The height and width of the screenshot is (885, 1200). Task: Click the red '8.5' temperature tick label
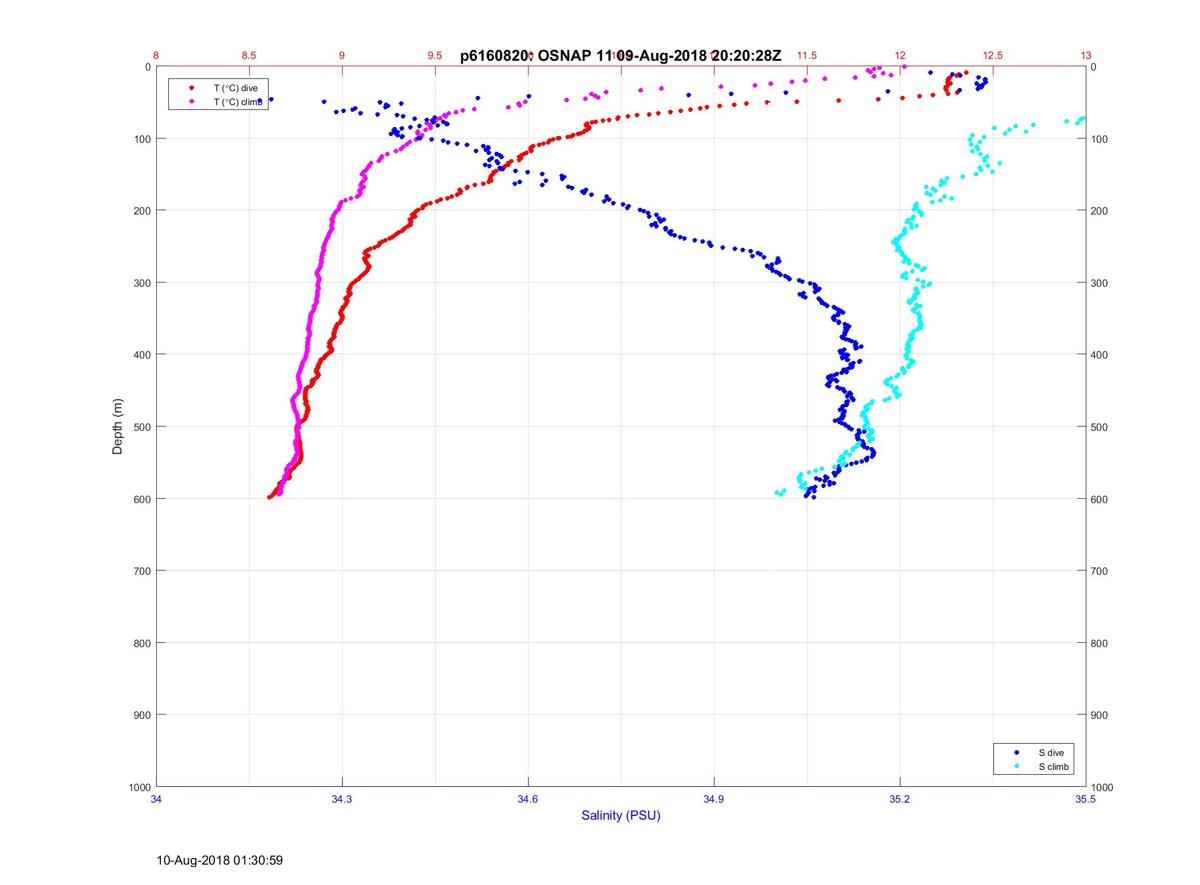tap(250, 56)
